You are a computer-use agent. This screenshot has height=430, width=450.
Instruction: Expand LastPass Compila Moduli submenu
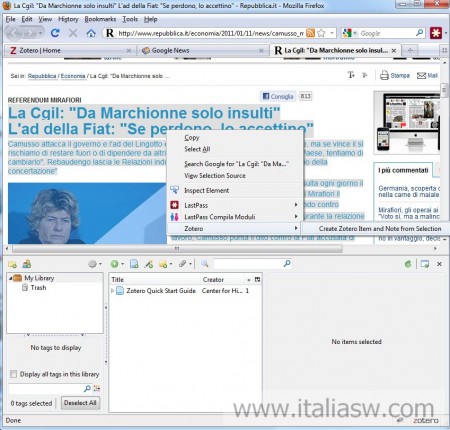pos(234,217)
